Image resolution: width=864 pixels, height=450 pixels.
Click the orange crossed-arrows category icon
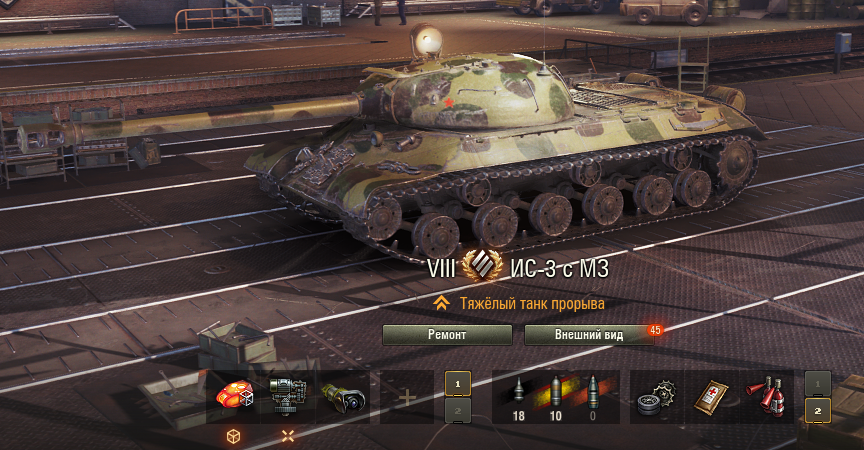tap(288, 437)
